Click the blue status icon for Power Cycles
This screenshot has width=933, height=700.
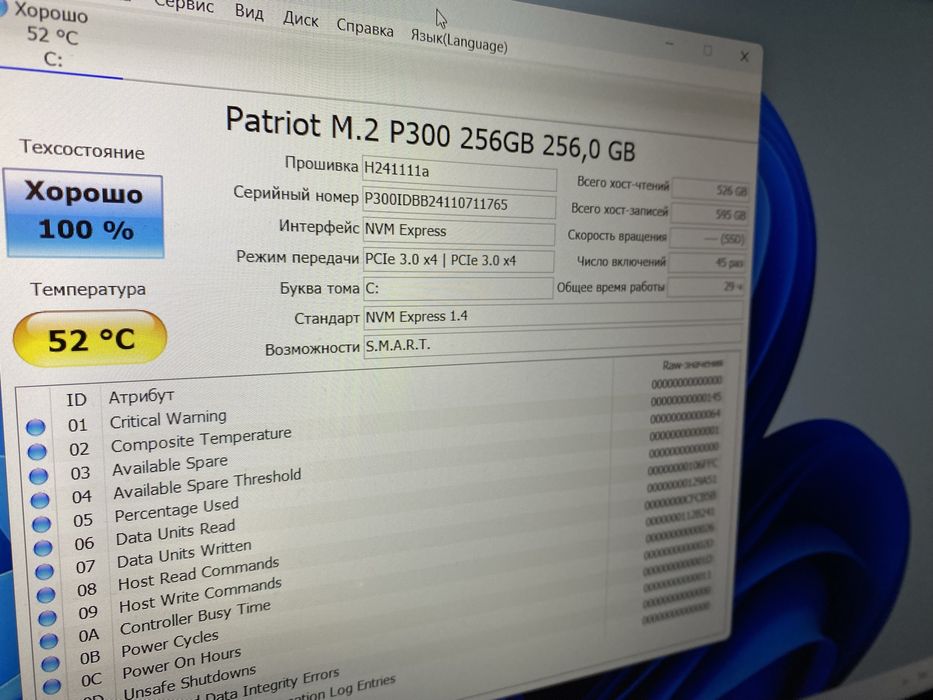[x=51, y=663]
